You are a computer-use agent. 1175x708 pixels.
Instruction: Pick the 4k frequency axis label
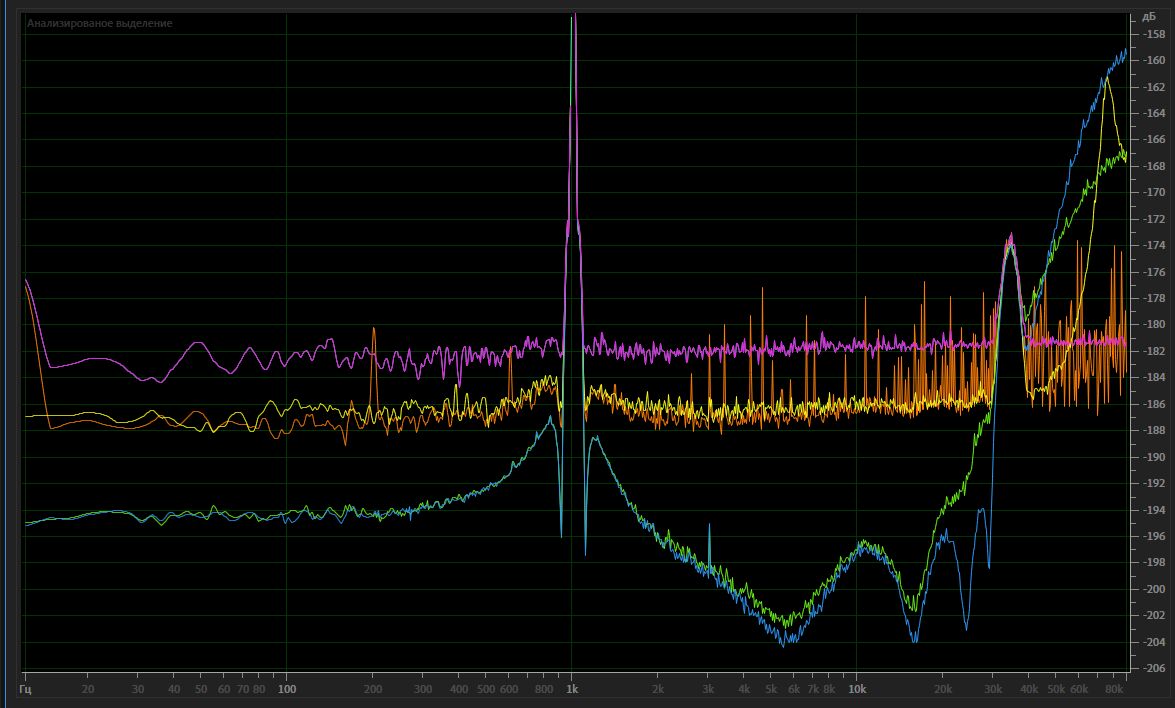pos(743,689)
